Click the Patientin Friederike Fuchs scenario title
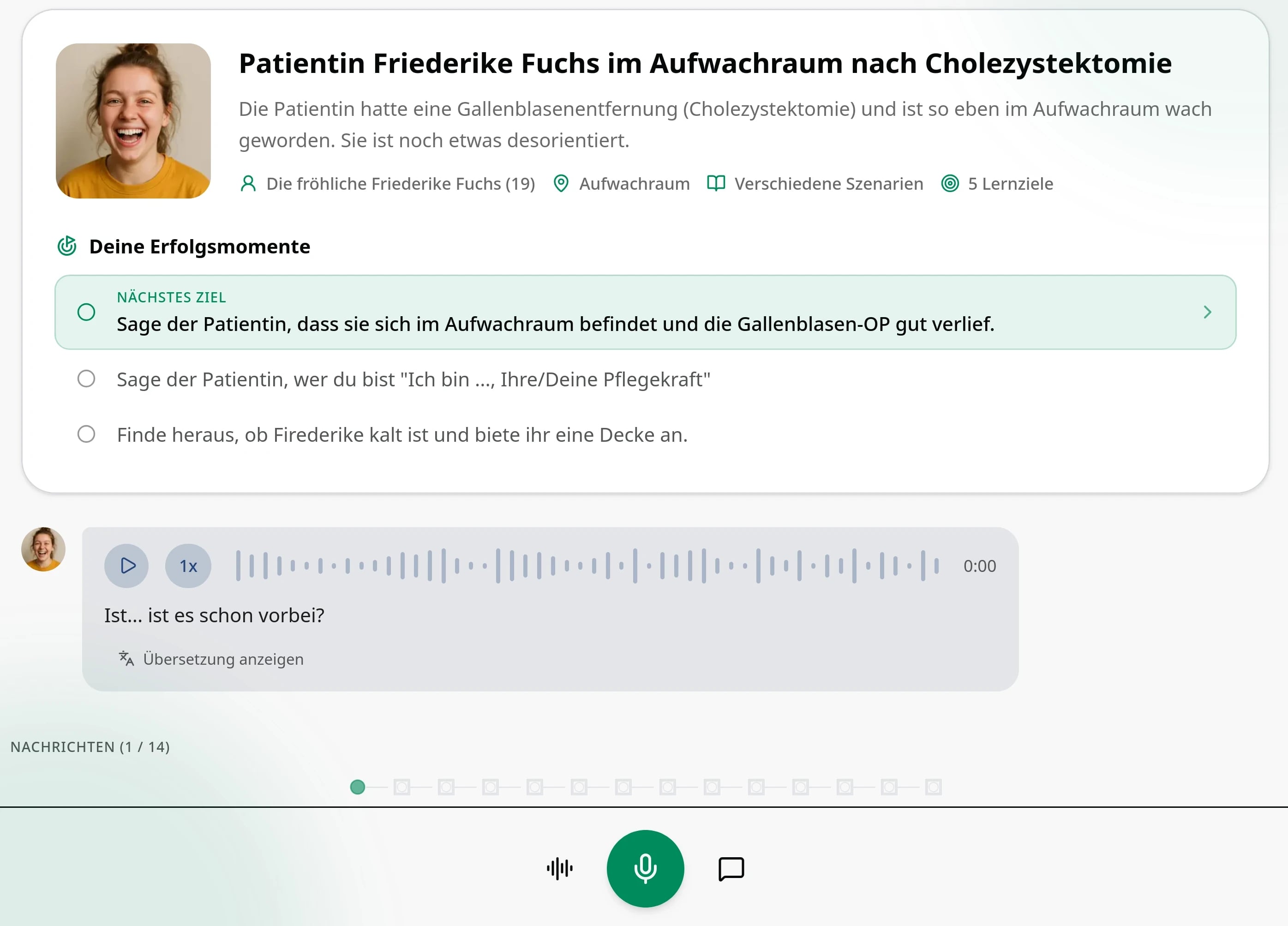1288x926 pixels. tap(705, 63)
